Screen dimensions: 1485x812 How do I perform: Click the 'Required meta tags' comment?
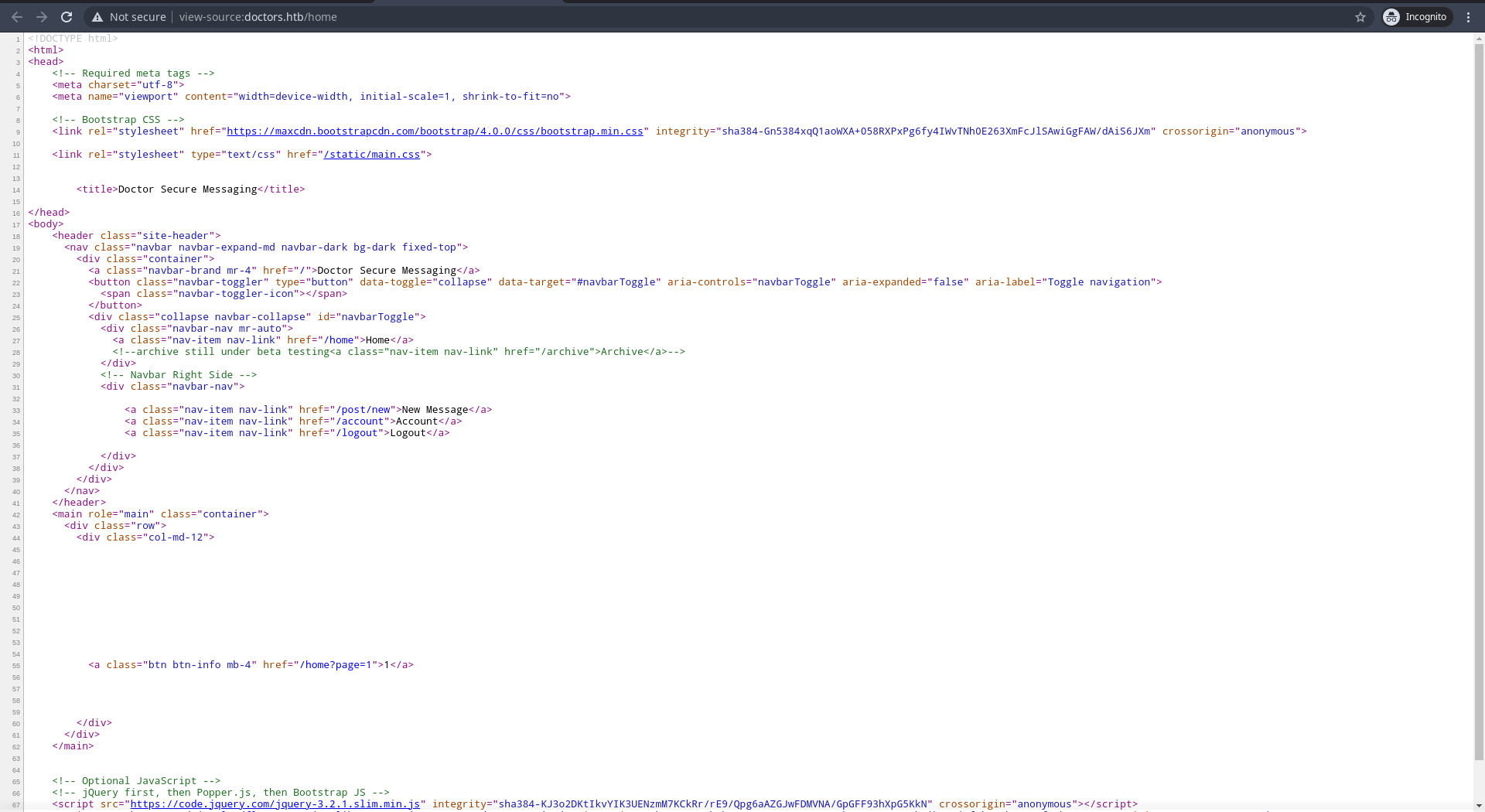133,73
